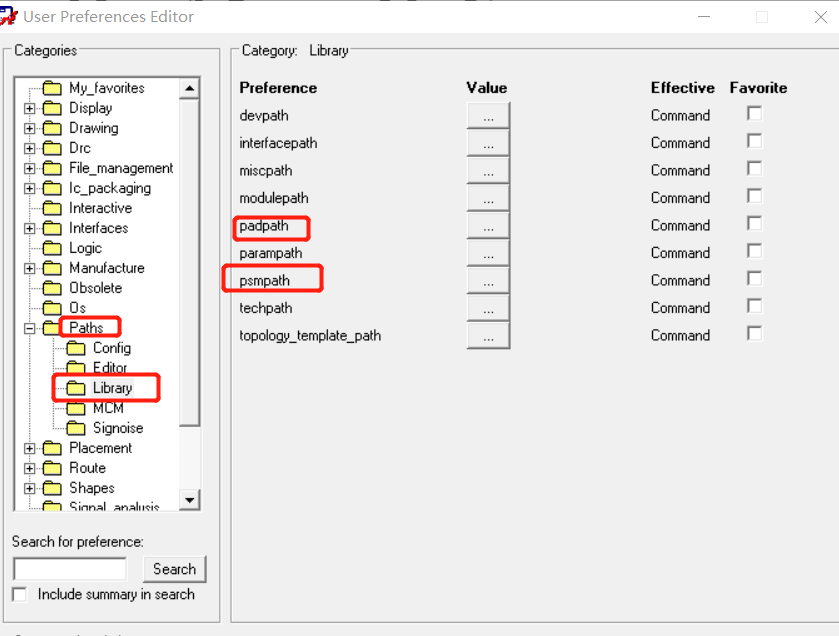This screenshot has width=839, height=636.
Task: Select the Obsolete folder icon
Action: (x=52, y=288)
